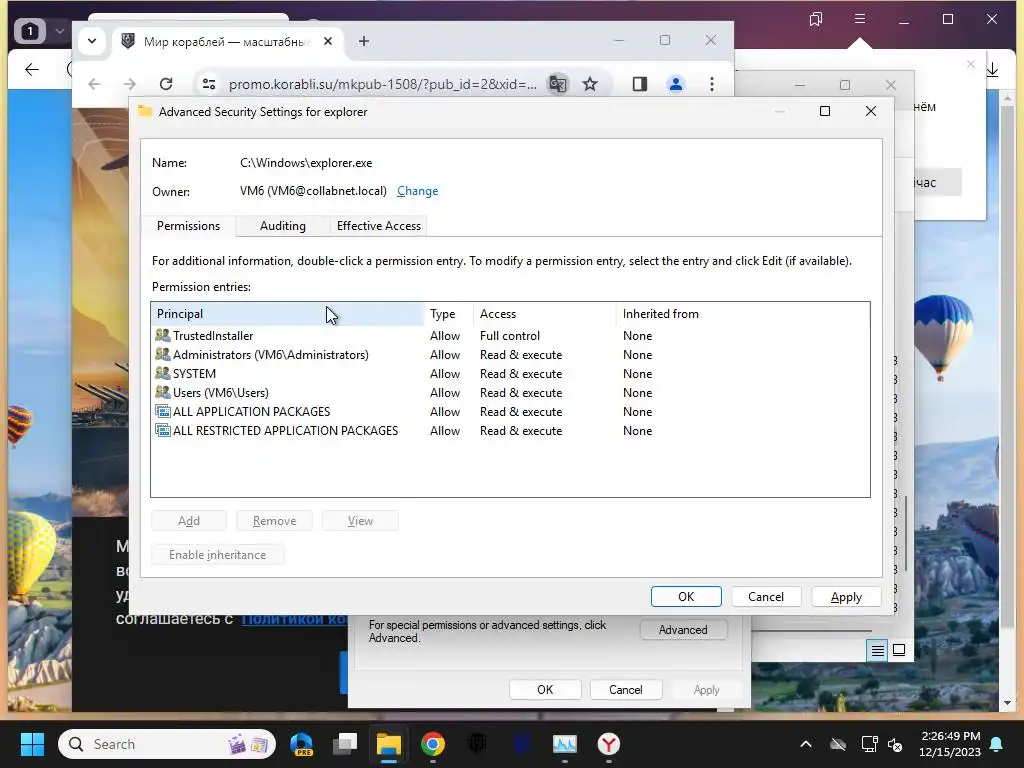Select the Administrators (VM6\Administrators) entry
The image size is (1024, 768).
coord(509,355)
